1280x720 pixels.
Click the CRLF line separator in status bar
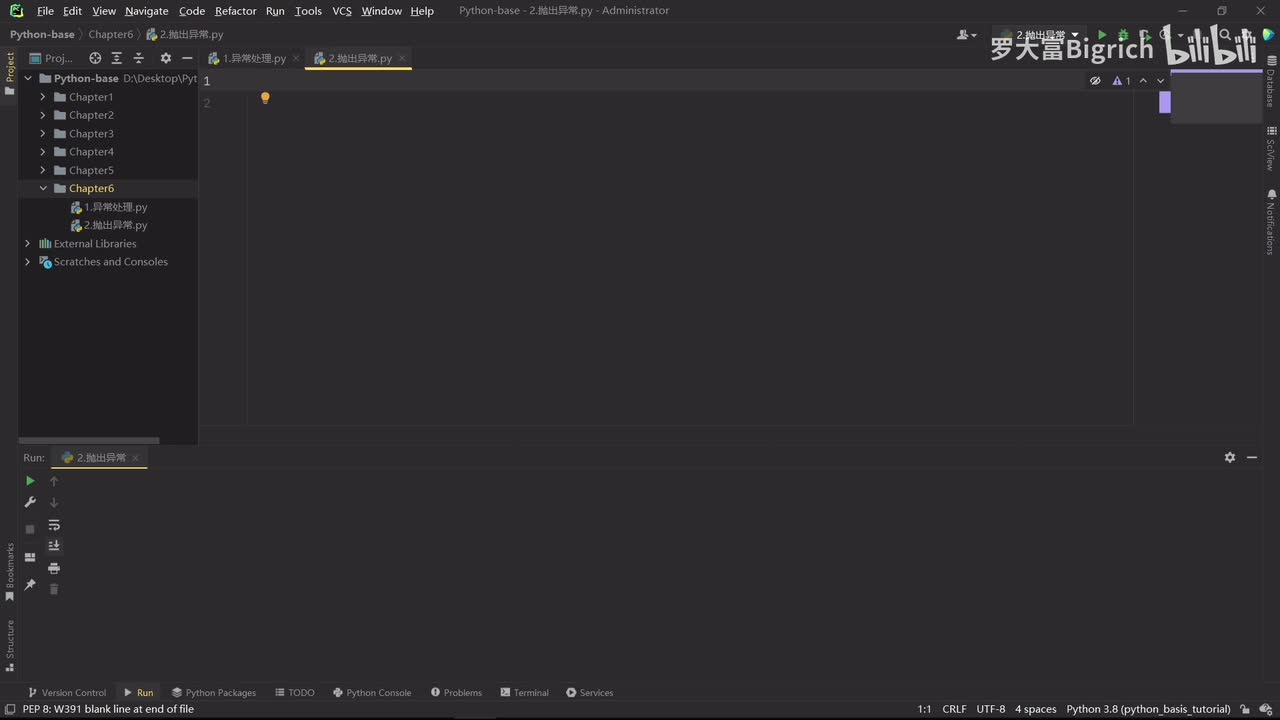954,709
